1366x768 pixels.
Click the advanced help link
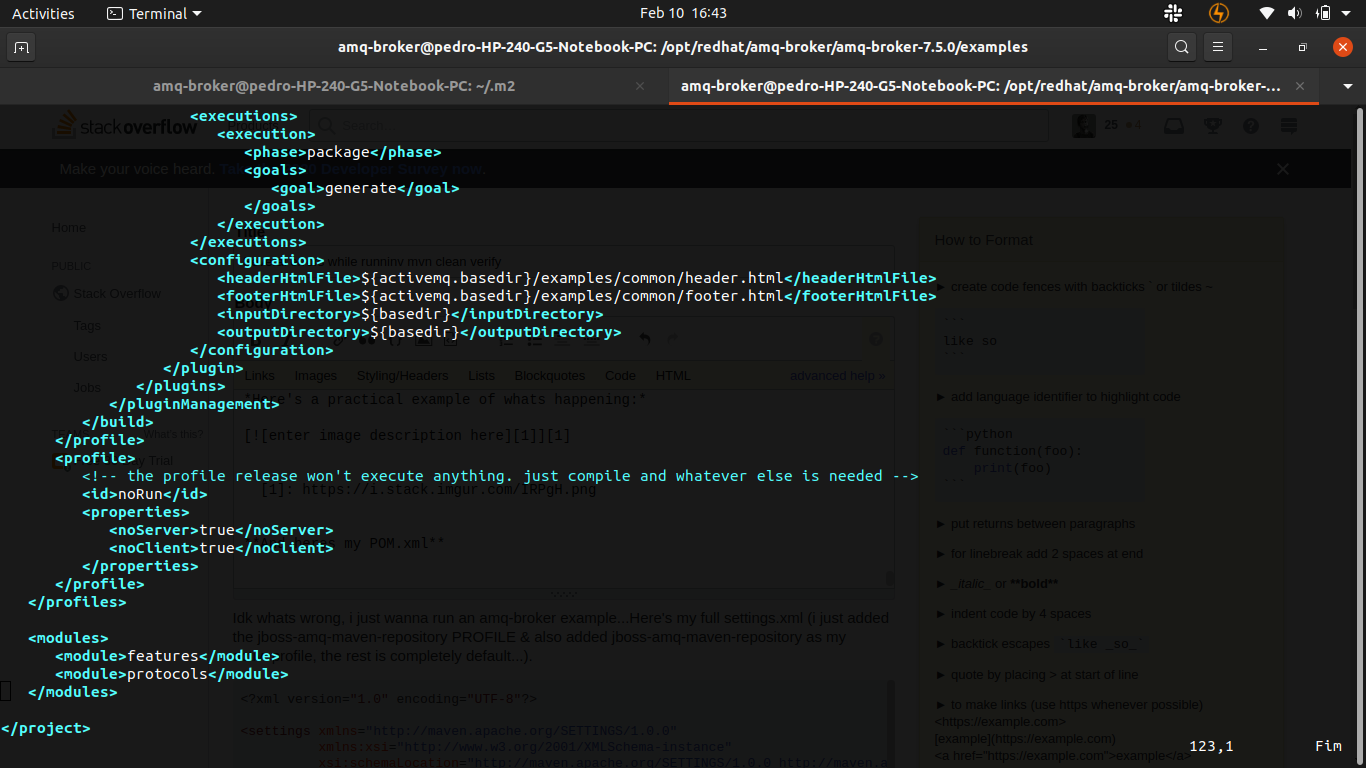[x=837, y=376]
